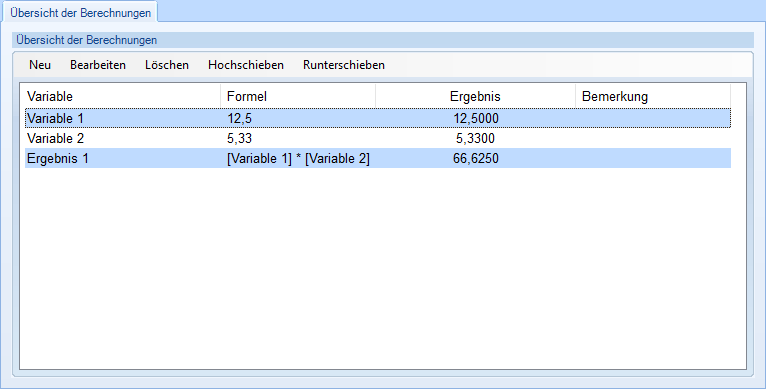
Task: Sort by the Formel column header
Action: [298, 96]
